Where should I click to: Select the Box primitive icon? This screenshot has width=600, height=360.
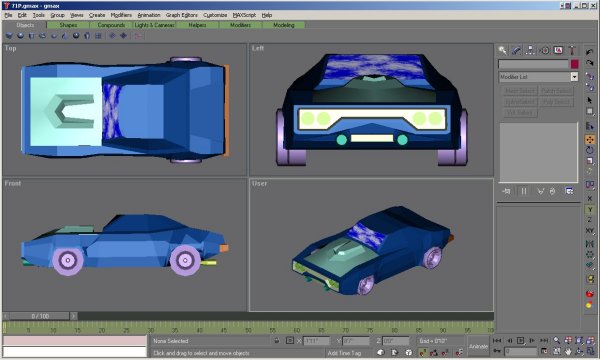(9, 36)
